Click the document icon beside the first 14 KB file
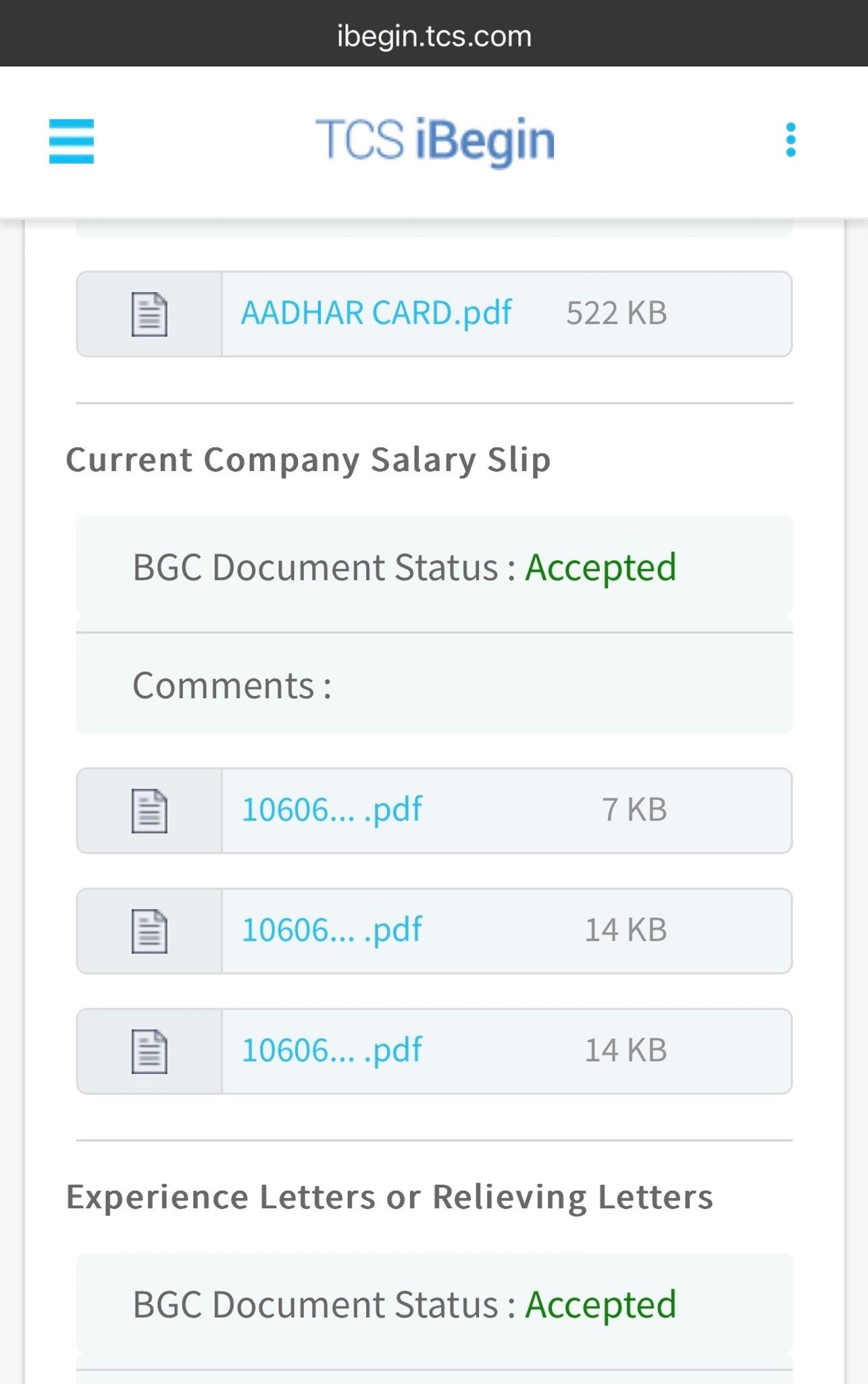Viewport: 868px width, 1384px height. [x=150, y=929]
